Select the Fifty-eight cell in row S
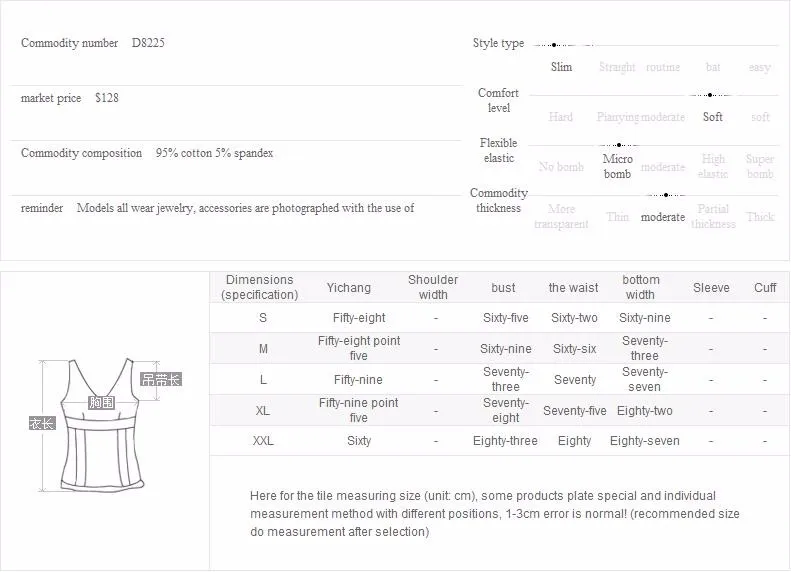Image resolution: width=791 pixels, height=572 pixels. click(359, 318)
